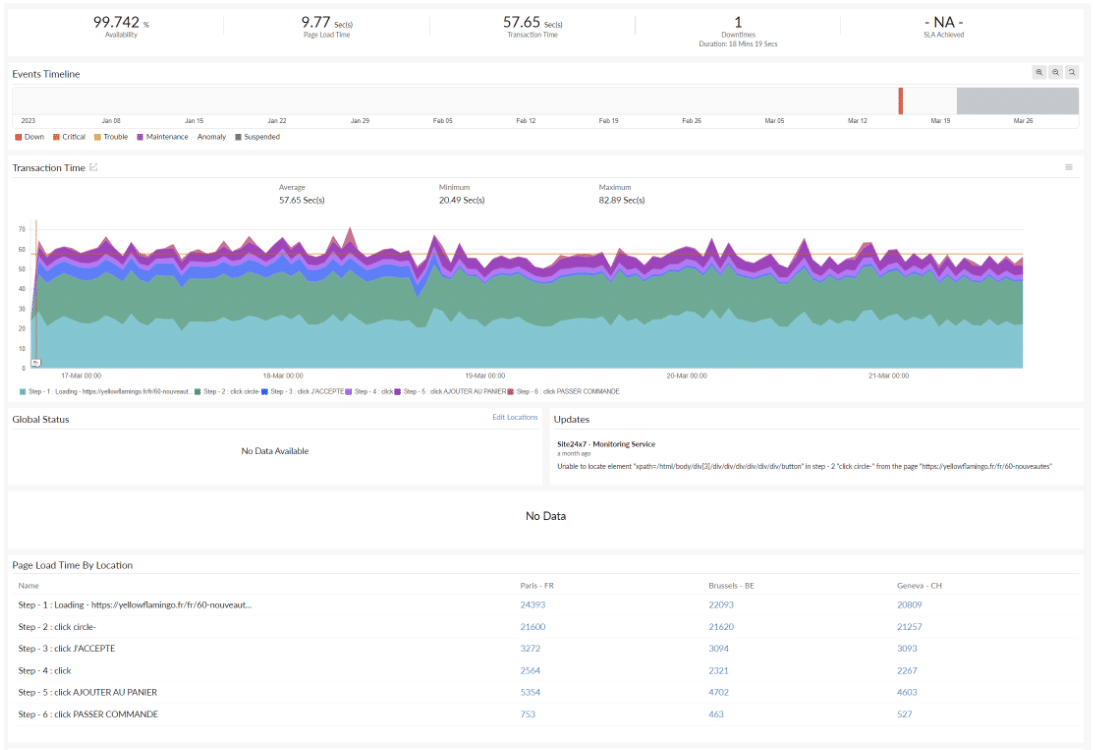This screenshot has height=750, width=1095.
Task: Click the red Down event on timeline
Action: pyautogui.click(x=901, y=101)
